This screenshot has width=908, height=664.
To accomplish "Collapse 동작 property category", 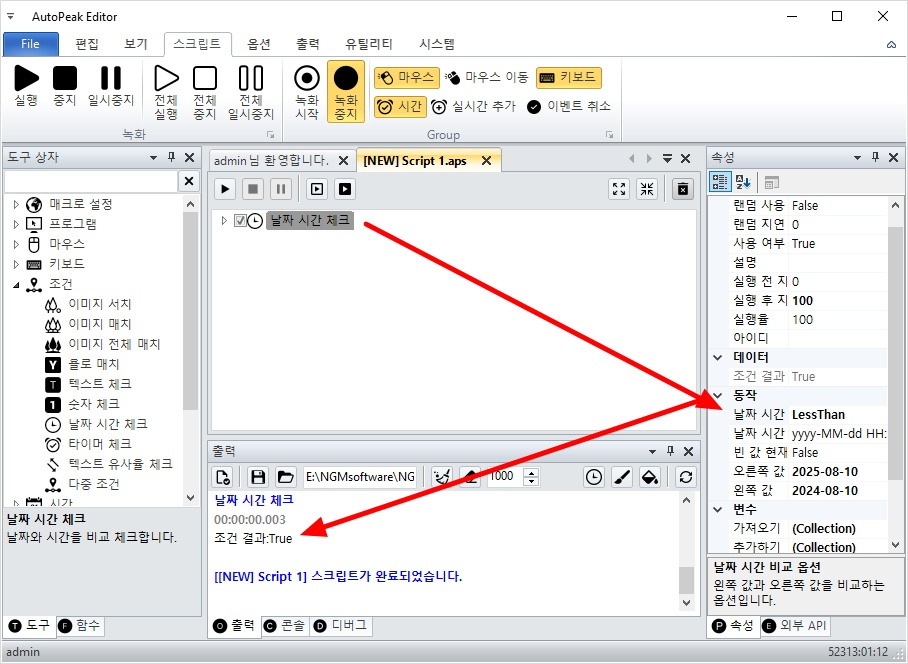I will click(x=718, y=395).
